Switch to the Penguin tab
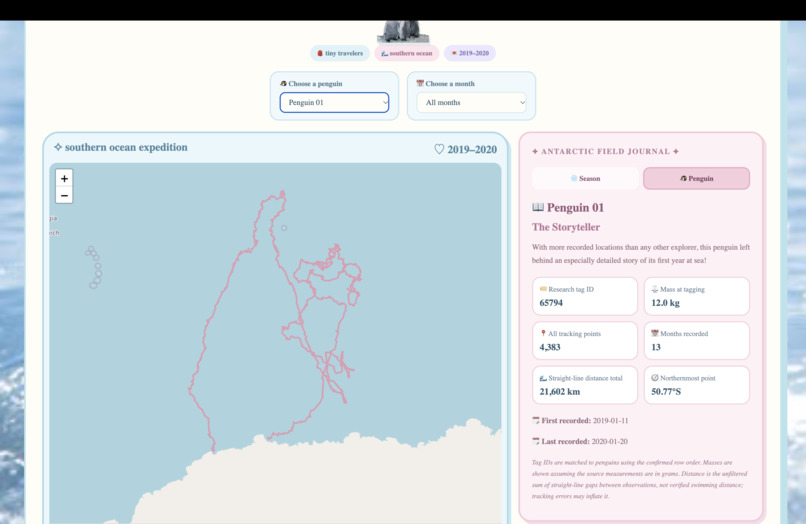This screenshot has width=806, height=524. pyautogui.click(x=697, y=178)
